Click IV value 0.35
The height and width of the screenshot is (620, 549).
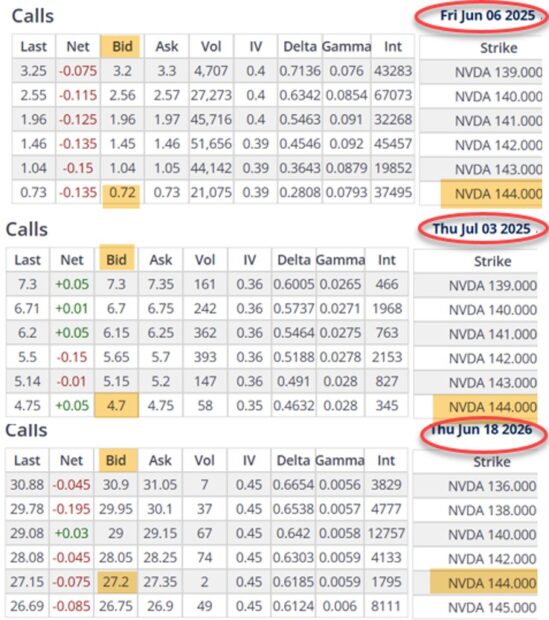(249, 405)
